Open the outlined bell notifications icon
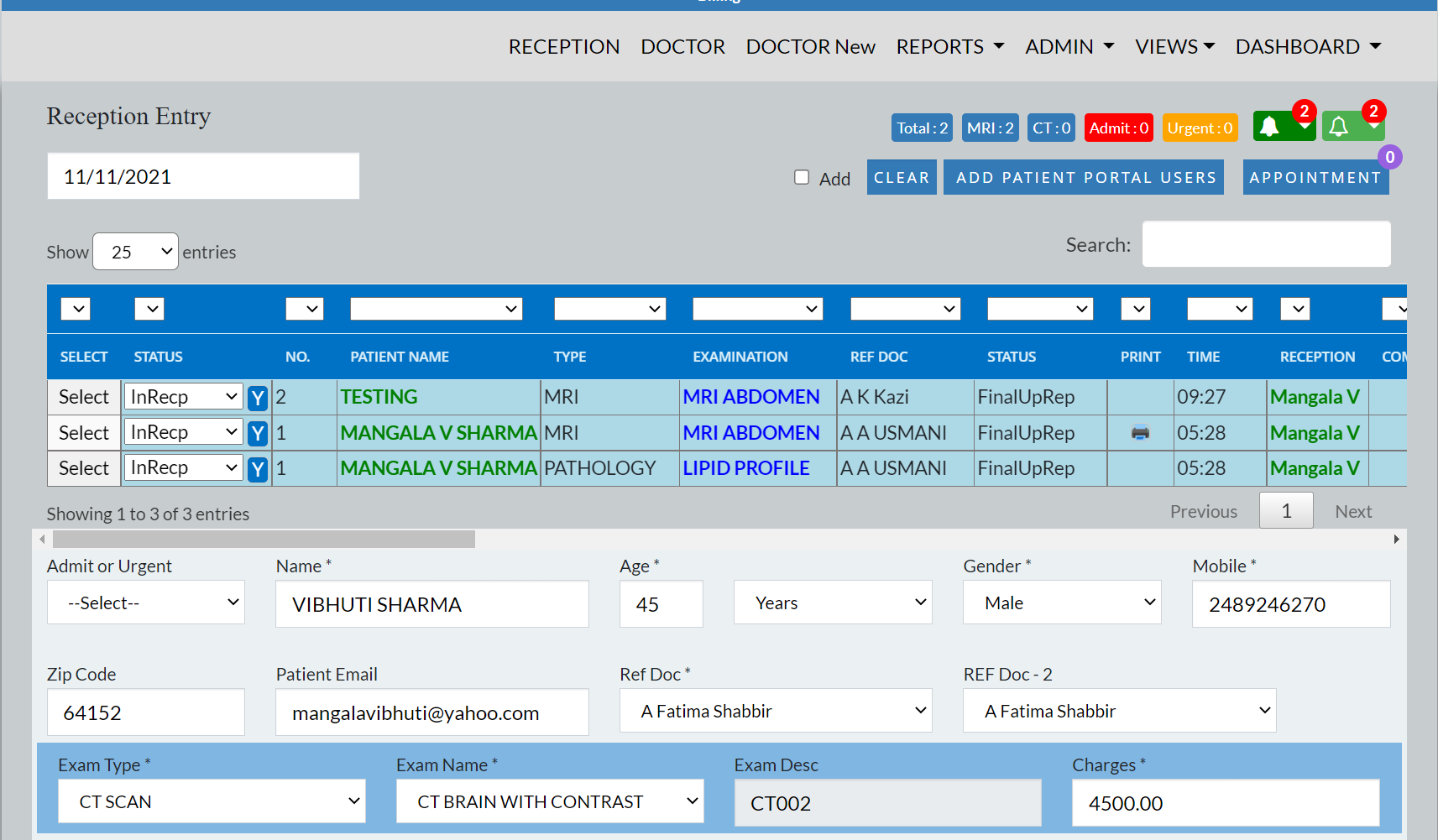 click(1352, 127)
